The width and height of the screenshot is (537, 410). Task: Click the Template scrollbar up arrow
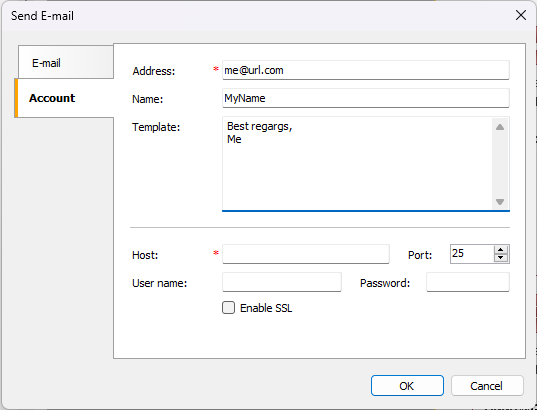500,127
